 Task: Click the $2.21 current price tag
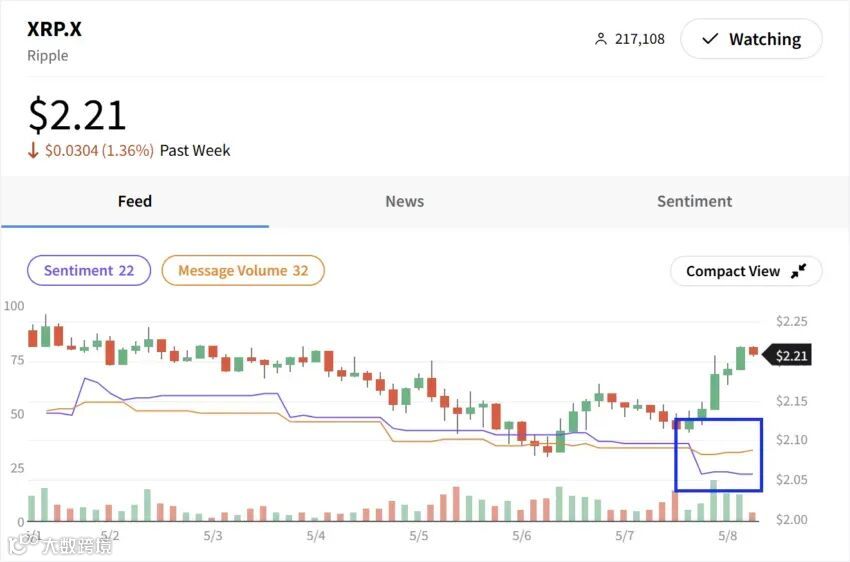pyautogui.click(x=792, y=355)
